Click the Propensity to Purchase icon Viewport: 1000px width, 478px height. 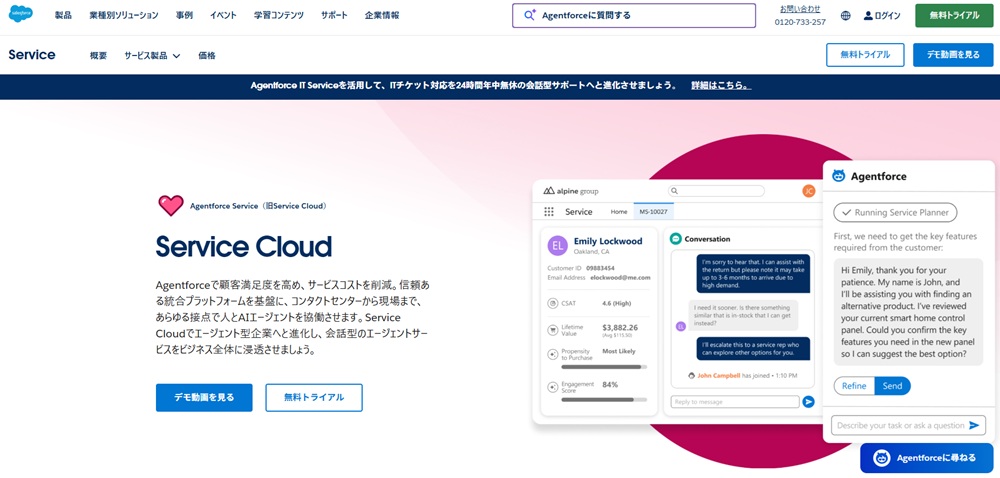point(552,354)
